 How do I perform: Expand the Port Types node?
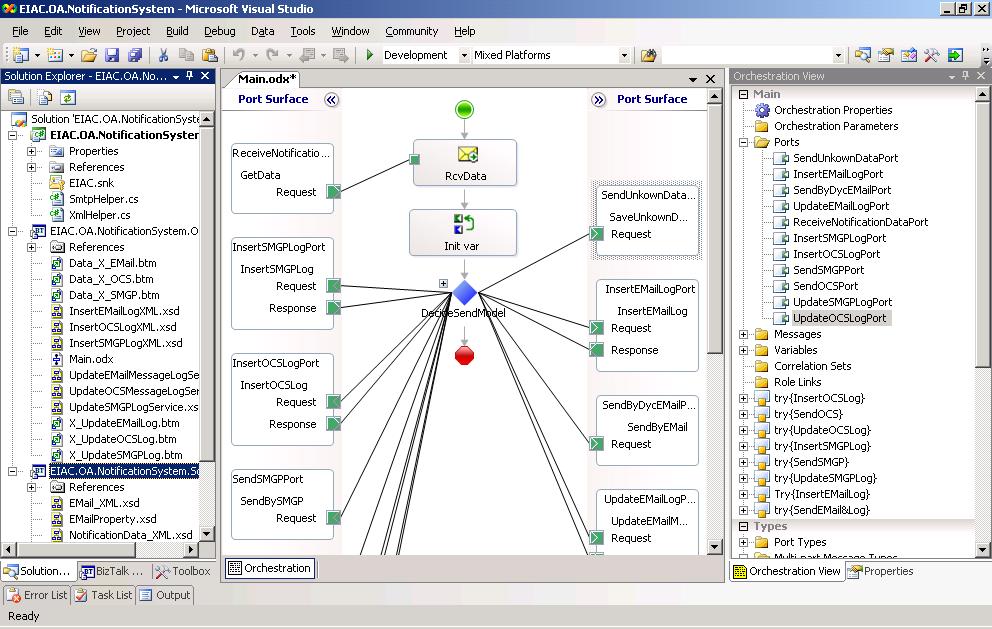coord(744,542)
